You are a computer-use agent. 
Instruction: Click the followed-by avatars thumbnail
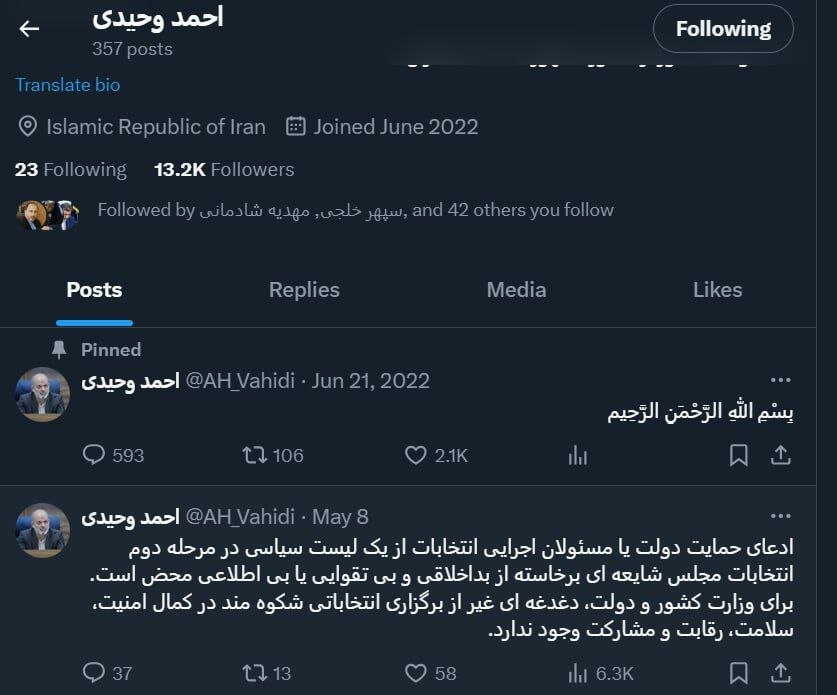47,214
